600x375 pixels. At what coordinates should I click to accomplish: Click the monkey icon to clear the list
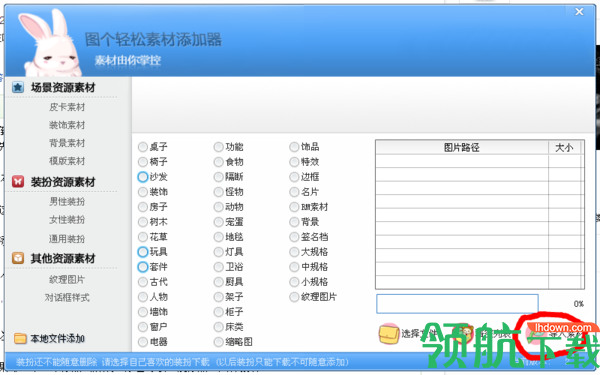pos(463,334)
